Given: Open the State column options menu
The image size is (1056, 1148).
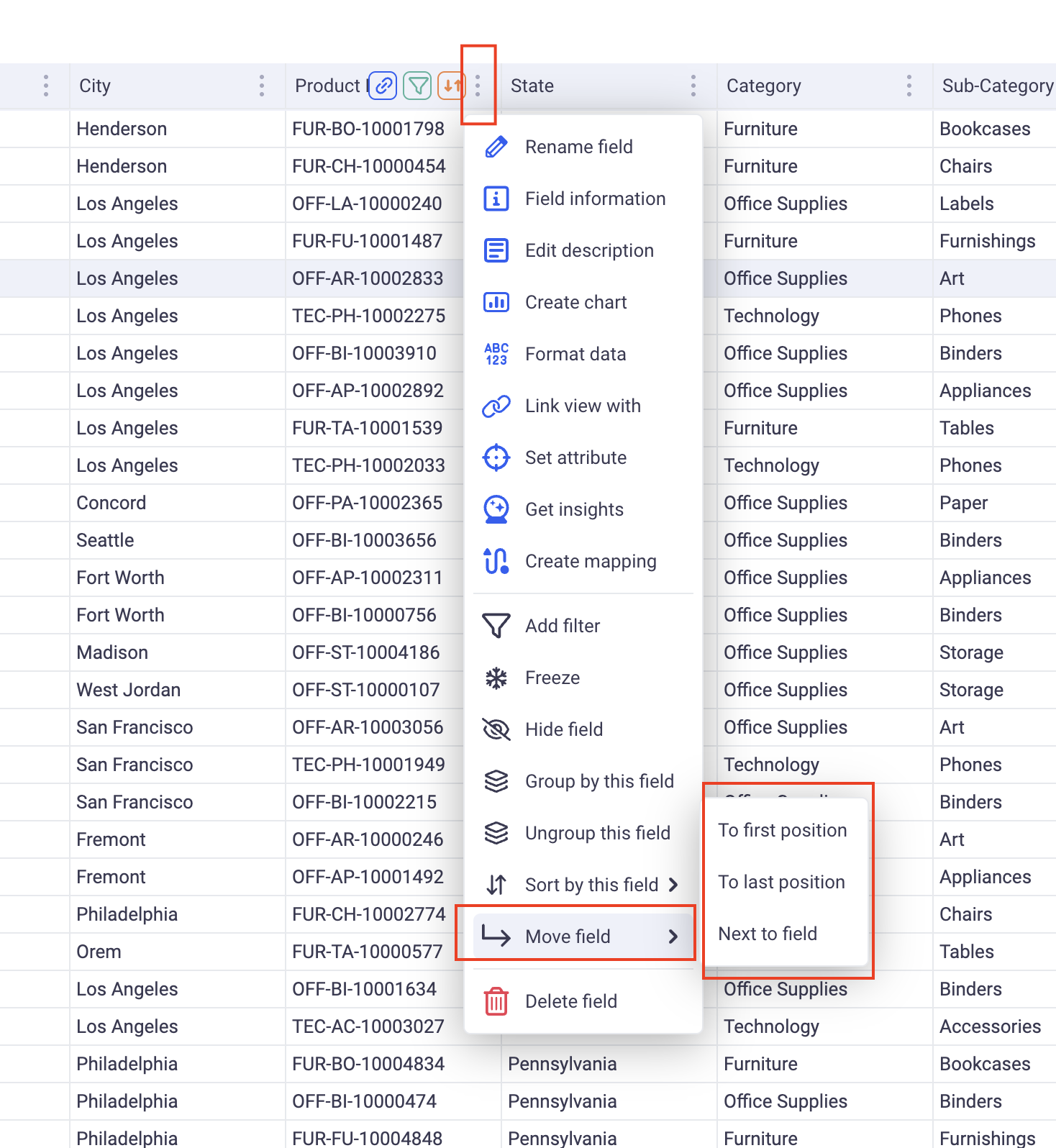Looking at the screenshot, I should coord(693,86).
